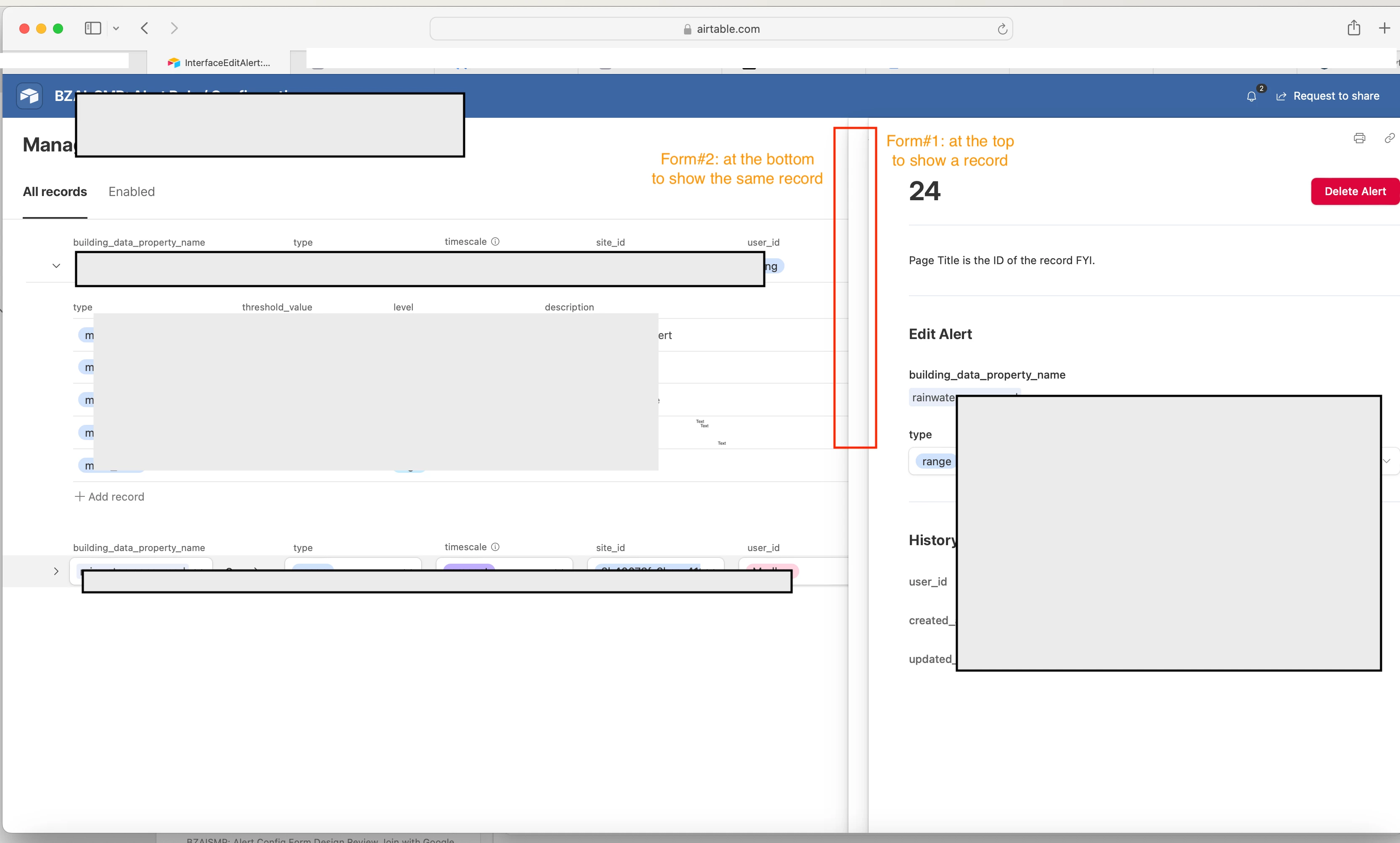The width and height of the screenshot is (1400, 843).
Task: Expand the second collapsed record row
Action: [x=56, y=572]
